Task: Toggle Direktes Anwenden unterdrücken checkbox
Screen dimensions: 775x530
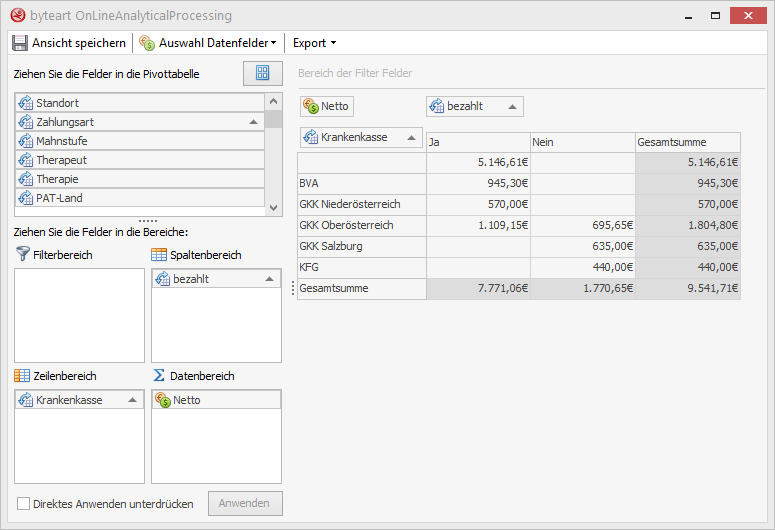Action: 24,504
